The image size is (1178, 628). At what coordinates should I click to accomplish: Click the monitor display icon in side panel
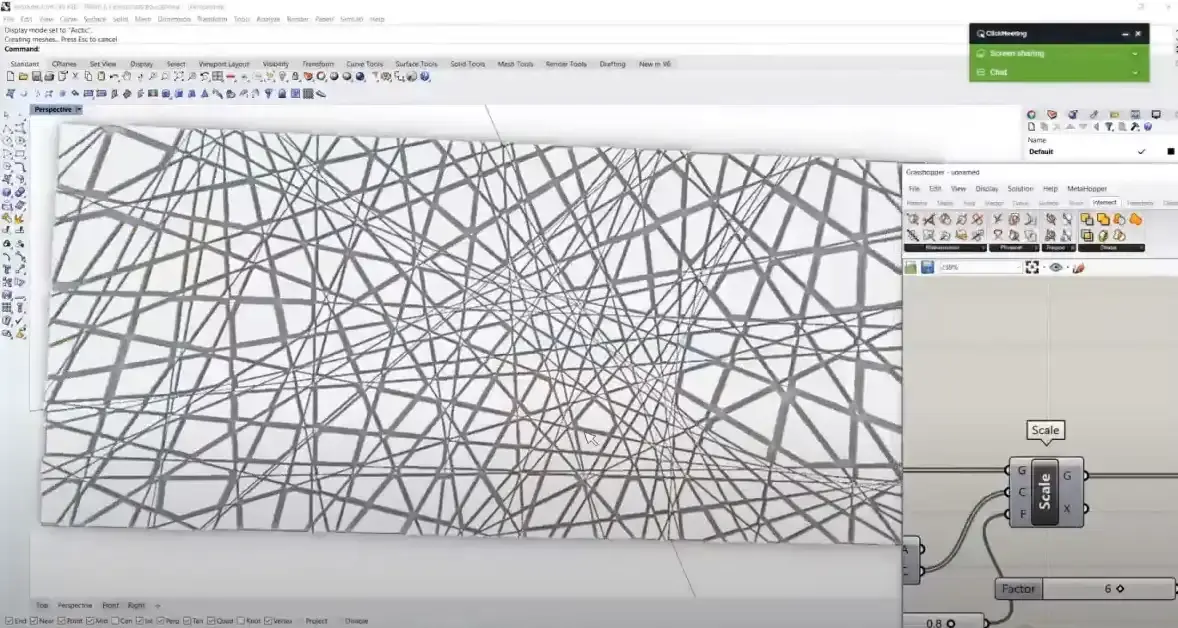click(1156, 114)
